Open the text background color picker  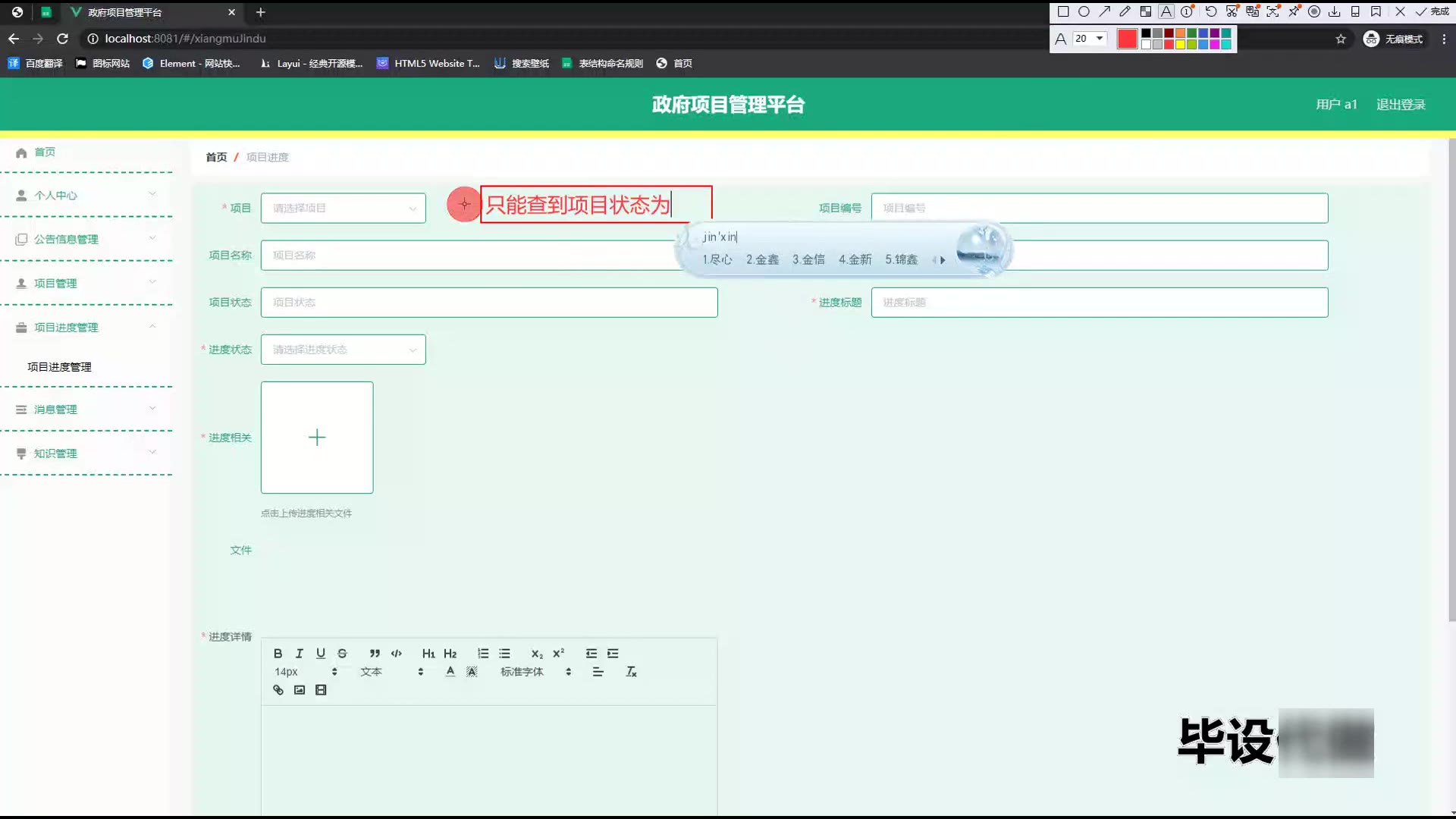[472, 671]
